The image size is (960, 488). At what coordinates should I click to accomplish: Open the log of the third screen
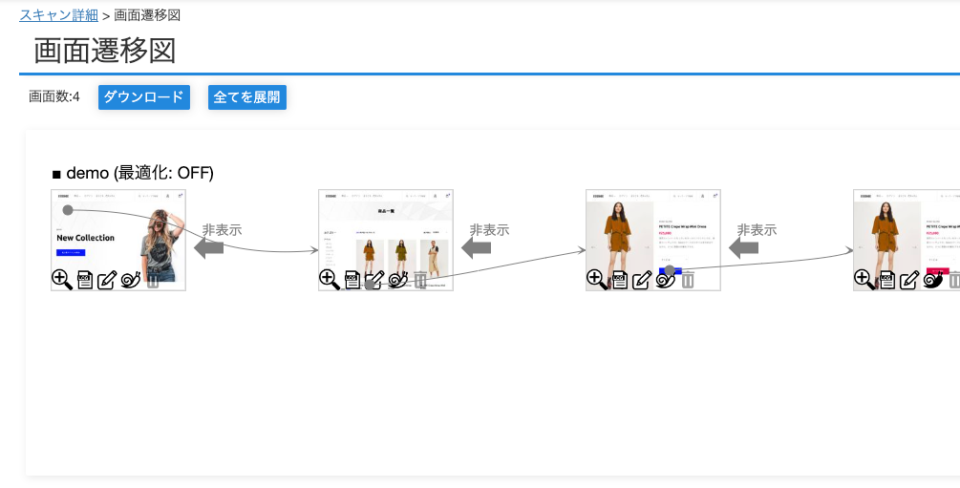tap(620, 280)
